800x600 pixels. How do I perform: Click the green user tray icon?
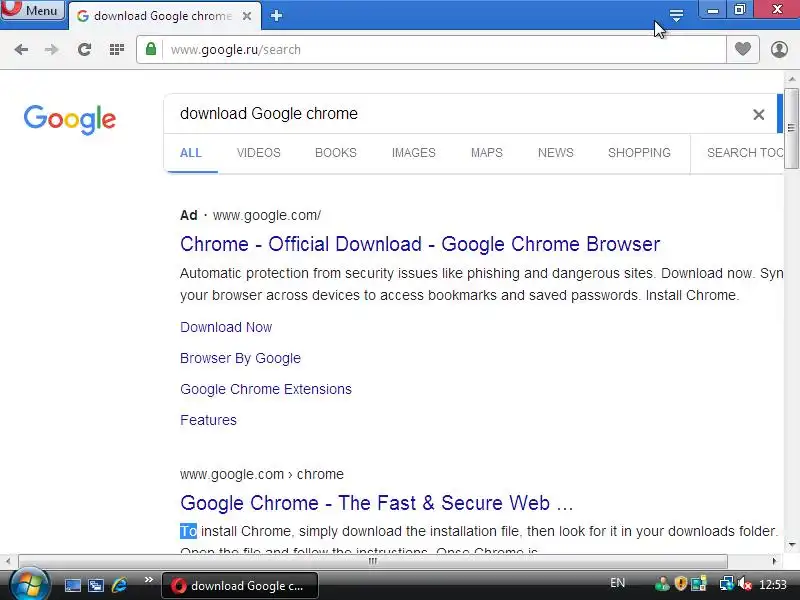pos(662,584)
